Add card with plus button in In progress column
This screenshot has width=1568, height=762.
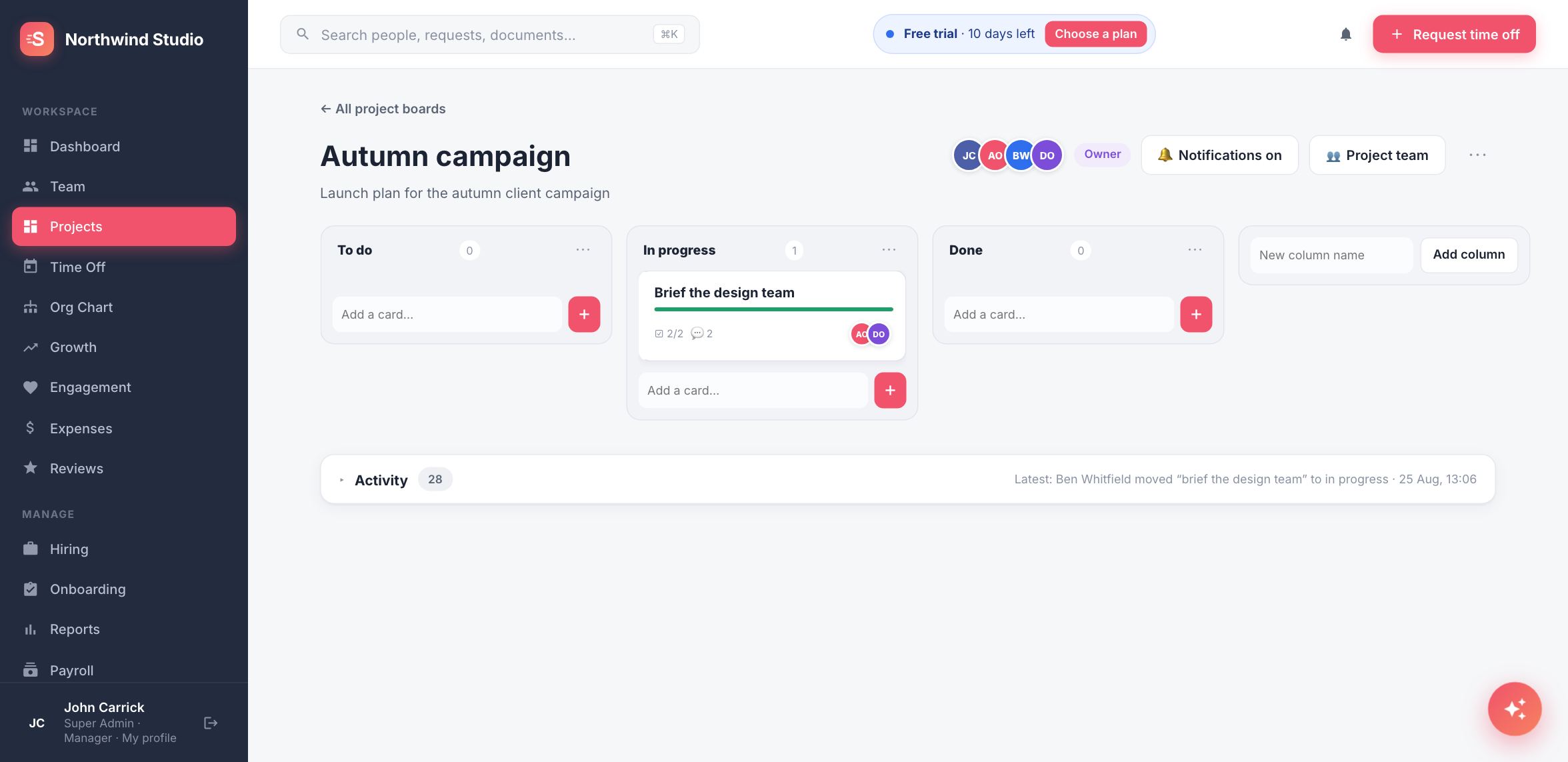pos(890,390)
